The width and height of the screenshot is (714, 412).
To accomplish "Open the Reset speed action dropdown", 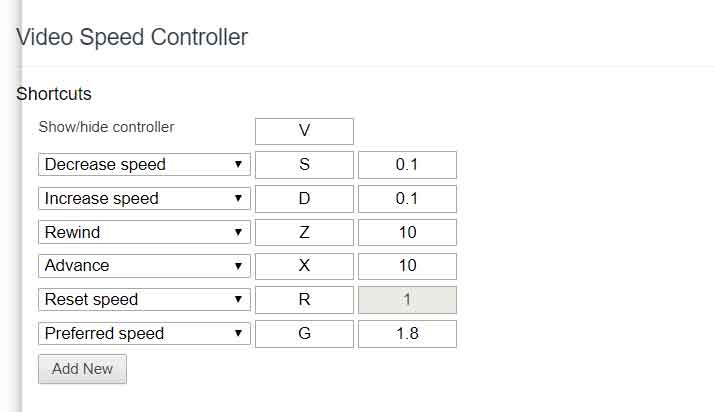I will (144, 300).
